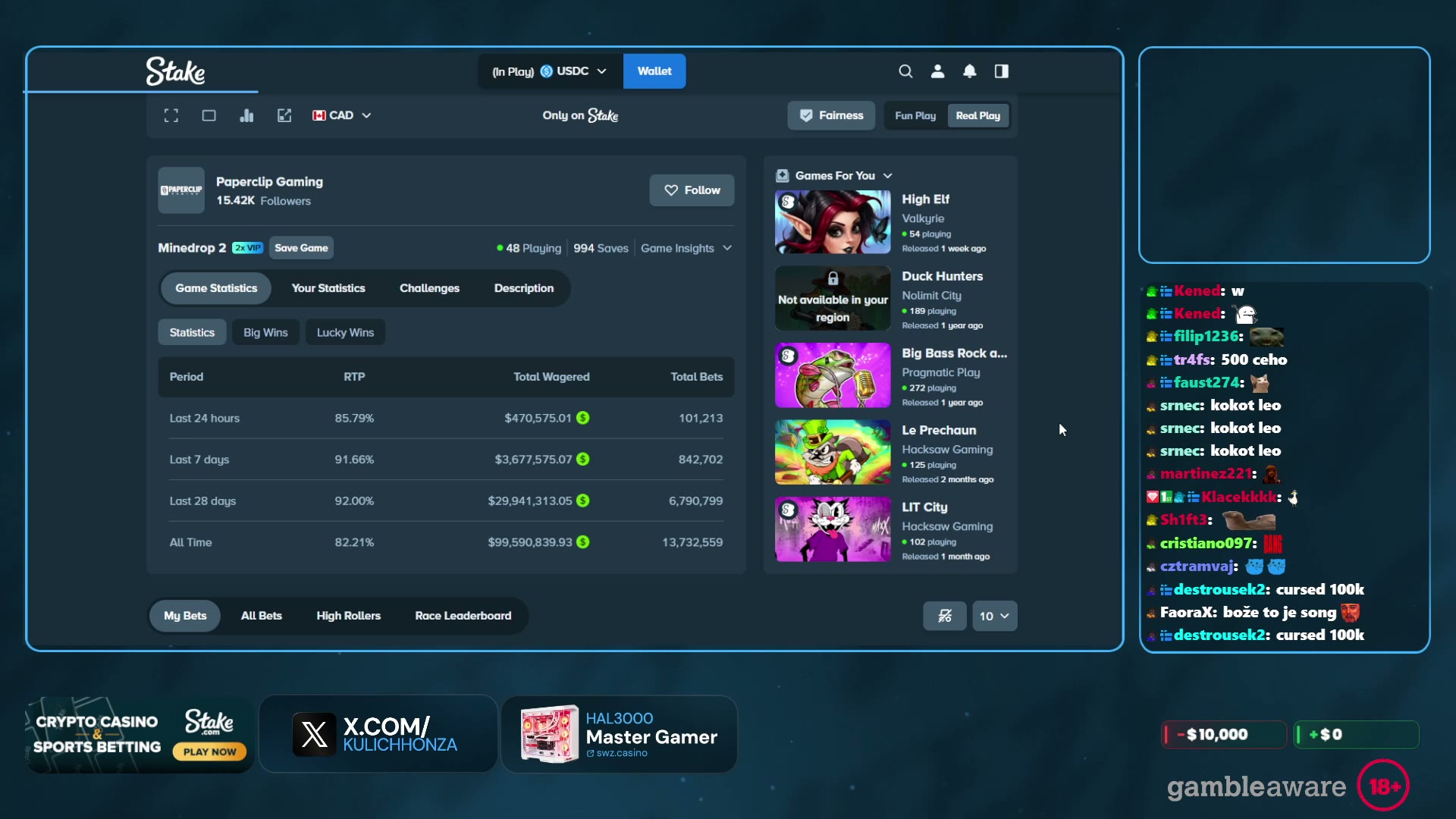Image resolution: width=1456 pixels, height=819 pixels.
Task: Enter fullscreen mode for the game
Action: coord(171,115)
